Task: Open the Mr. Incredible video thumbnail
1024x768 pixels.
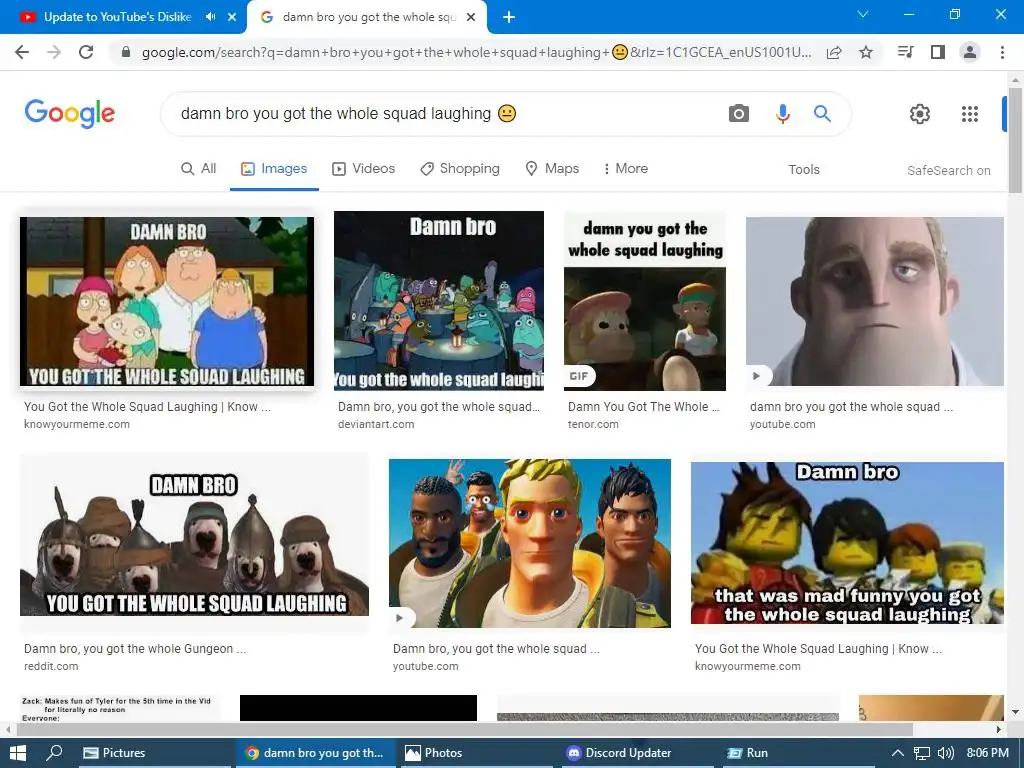Action: click(x=874, y=301)
